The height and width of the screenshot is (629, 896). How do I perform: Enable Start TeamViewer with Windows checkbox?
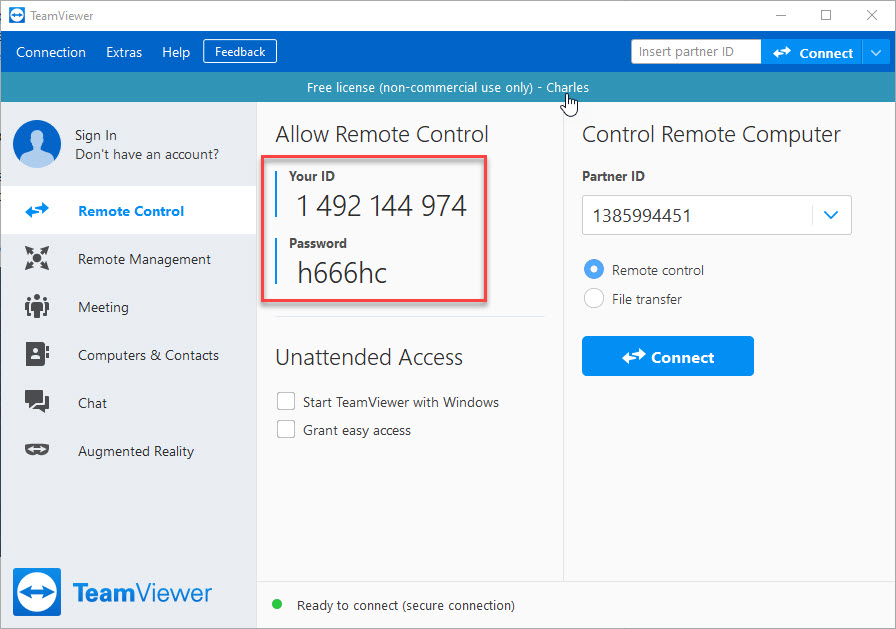click(x=286, y=402)
